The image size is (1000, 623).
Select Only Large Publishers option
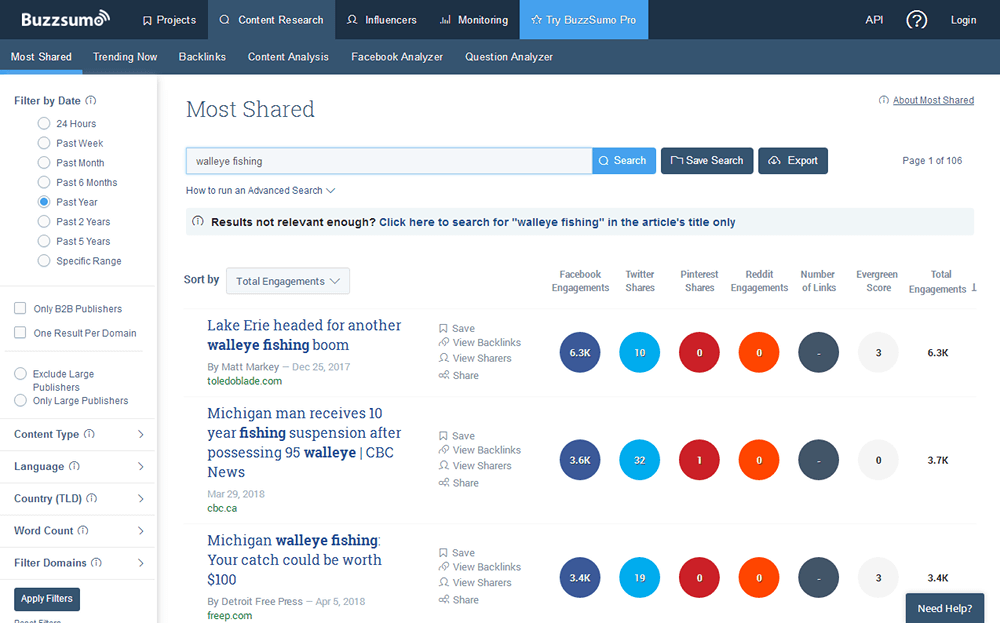tap(20, 400)
